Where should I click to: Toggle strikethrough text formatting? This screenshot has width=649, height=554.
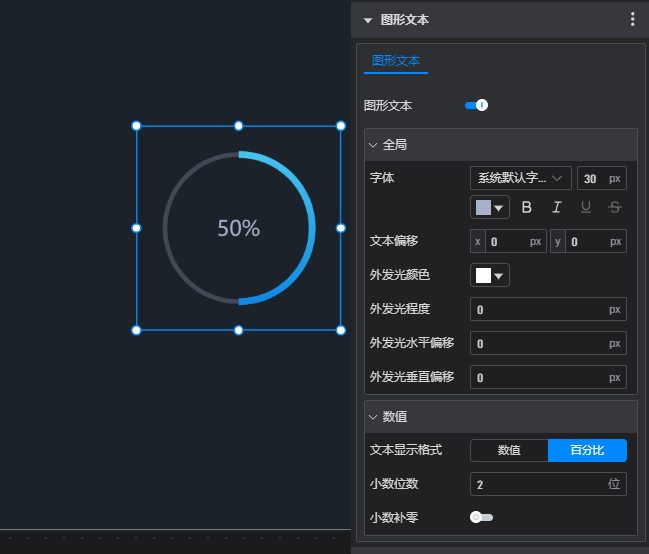615,207
